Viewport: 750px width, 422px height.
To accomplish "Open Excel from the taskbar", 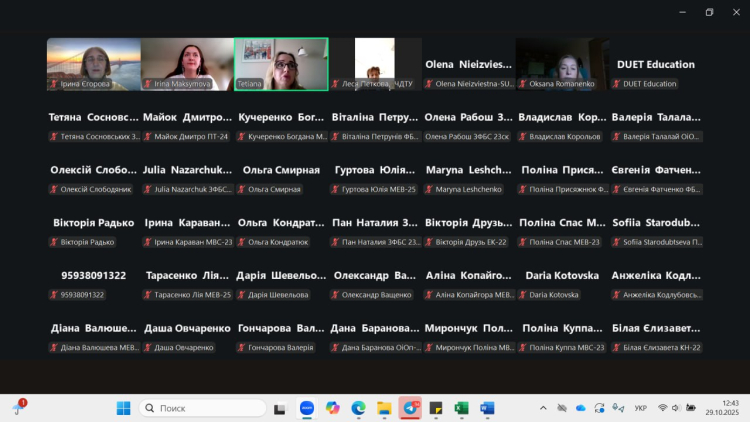I will [x=462, y=408].
